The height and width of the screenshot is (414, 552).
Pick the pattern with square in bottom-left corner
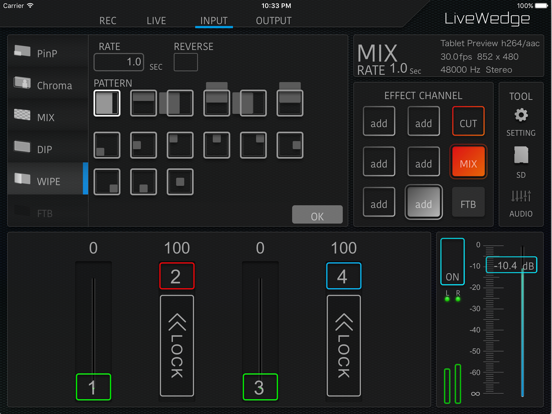107,145
